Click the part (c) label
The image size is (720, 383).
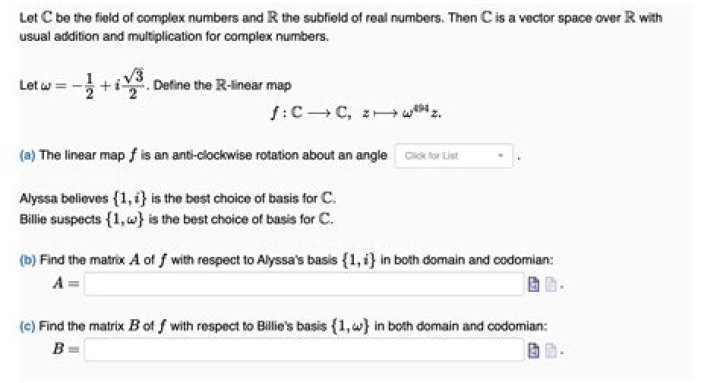coord(27,326)
